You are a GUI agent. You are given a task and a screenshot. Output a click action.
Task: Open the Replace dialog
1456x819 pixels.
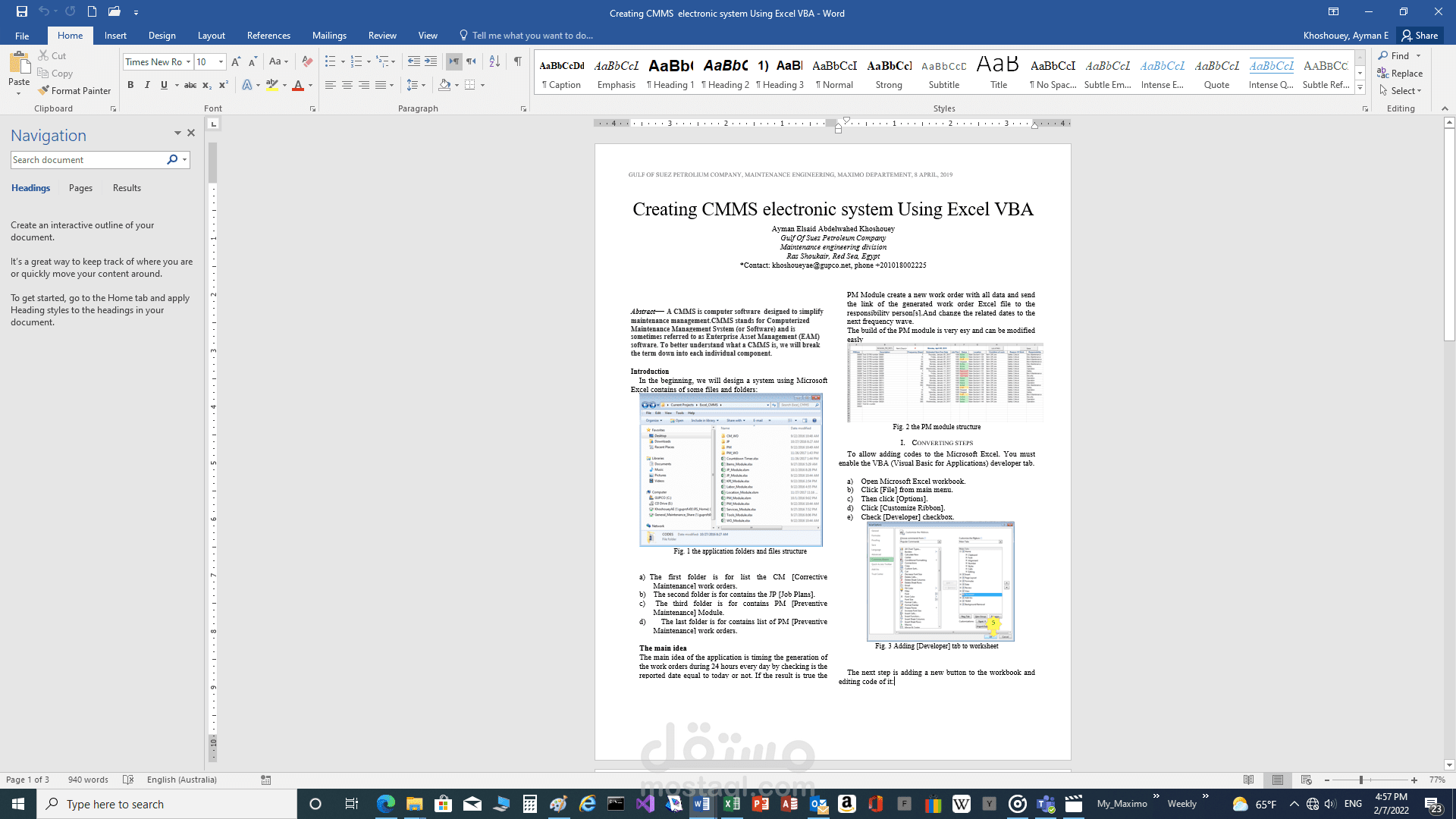coord(1401,73)
